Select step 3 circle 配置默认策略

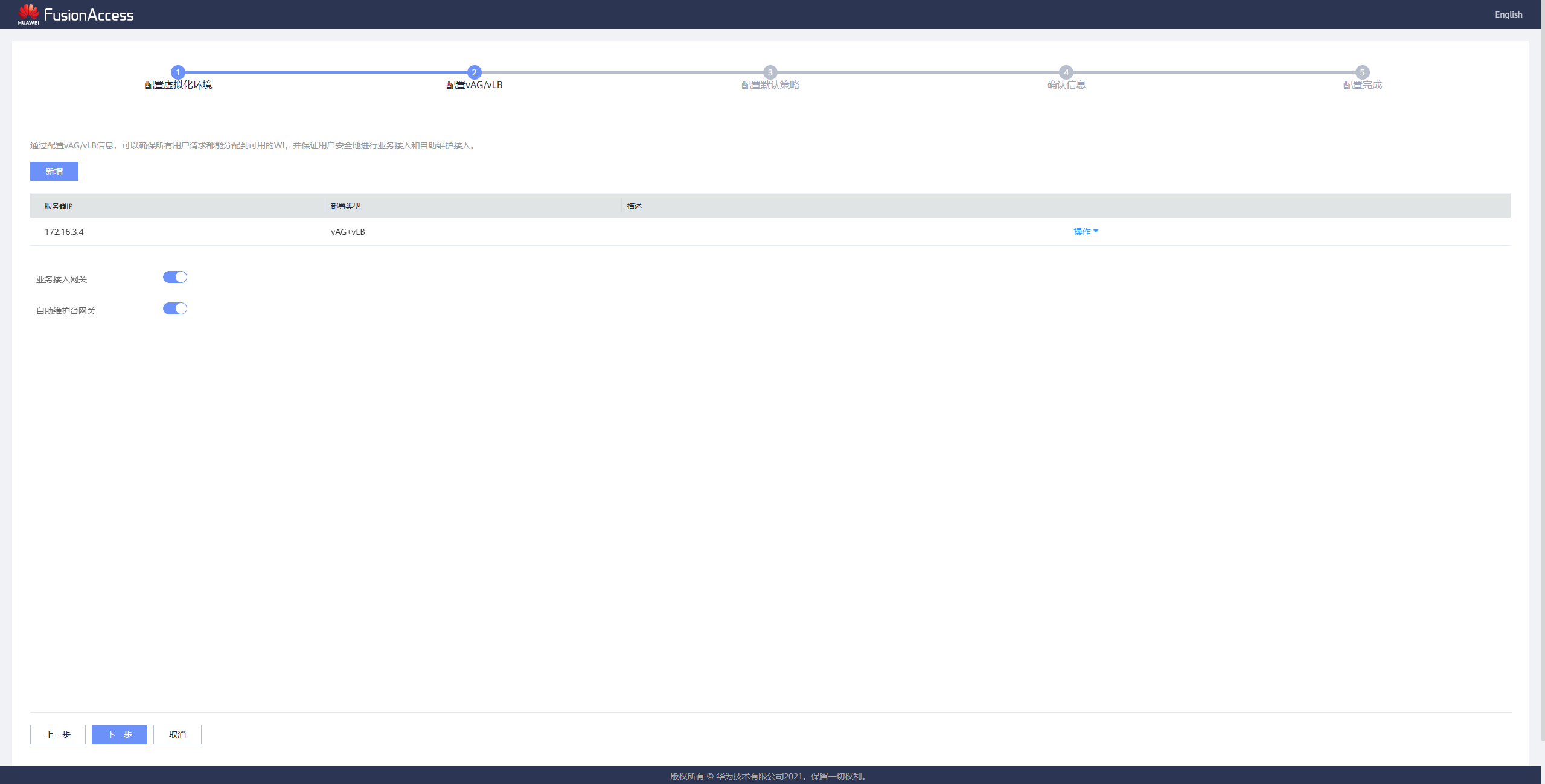[x=770, y=72]
